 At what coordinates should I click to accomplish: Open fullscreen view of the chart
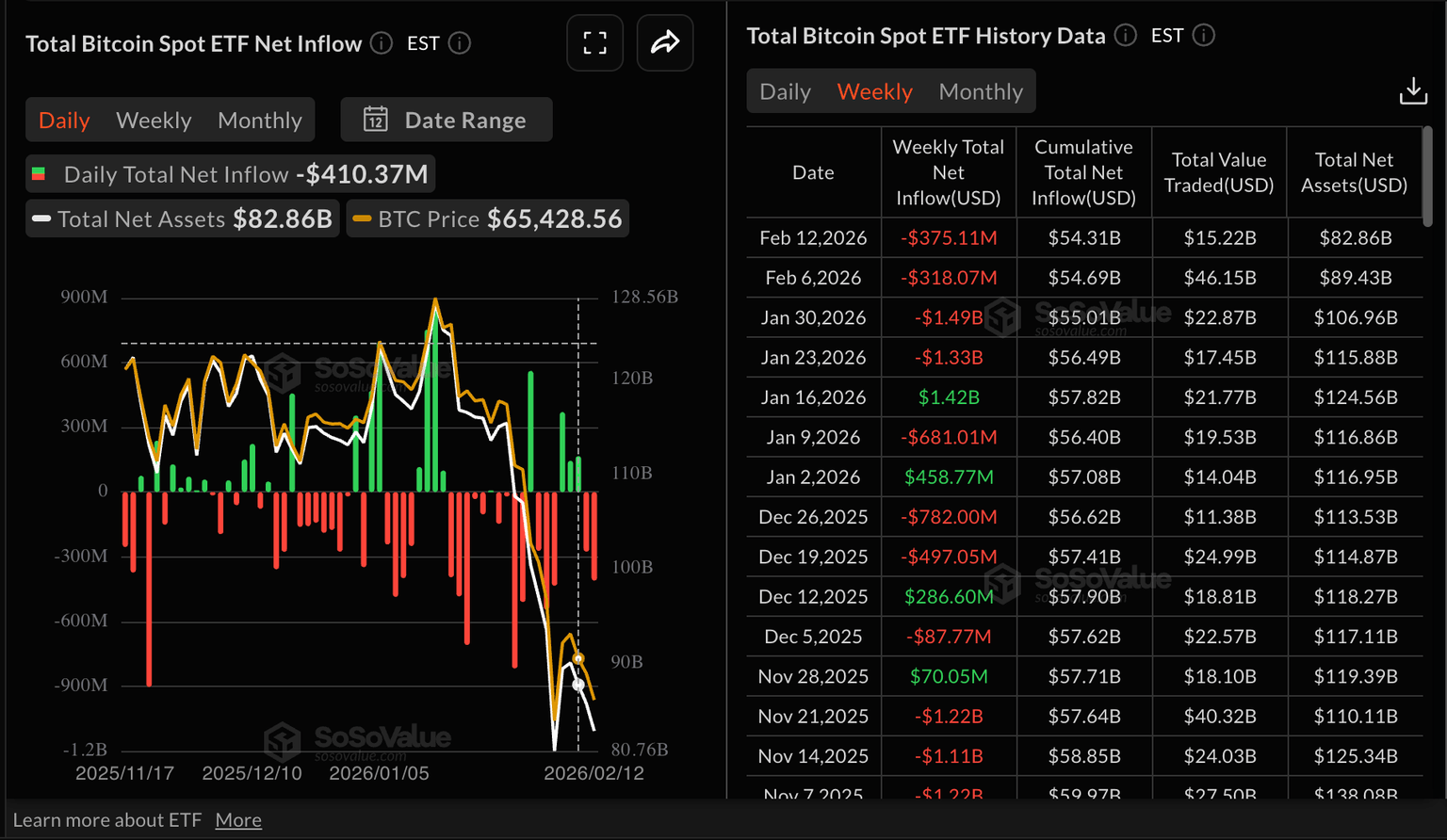coord(594,43)
